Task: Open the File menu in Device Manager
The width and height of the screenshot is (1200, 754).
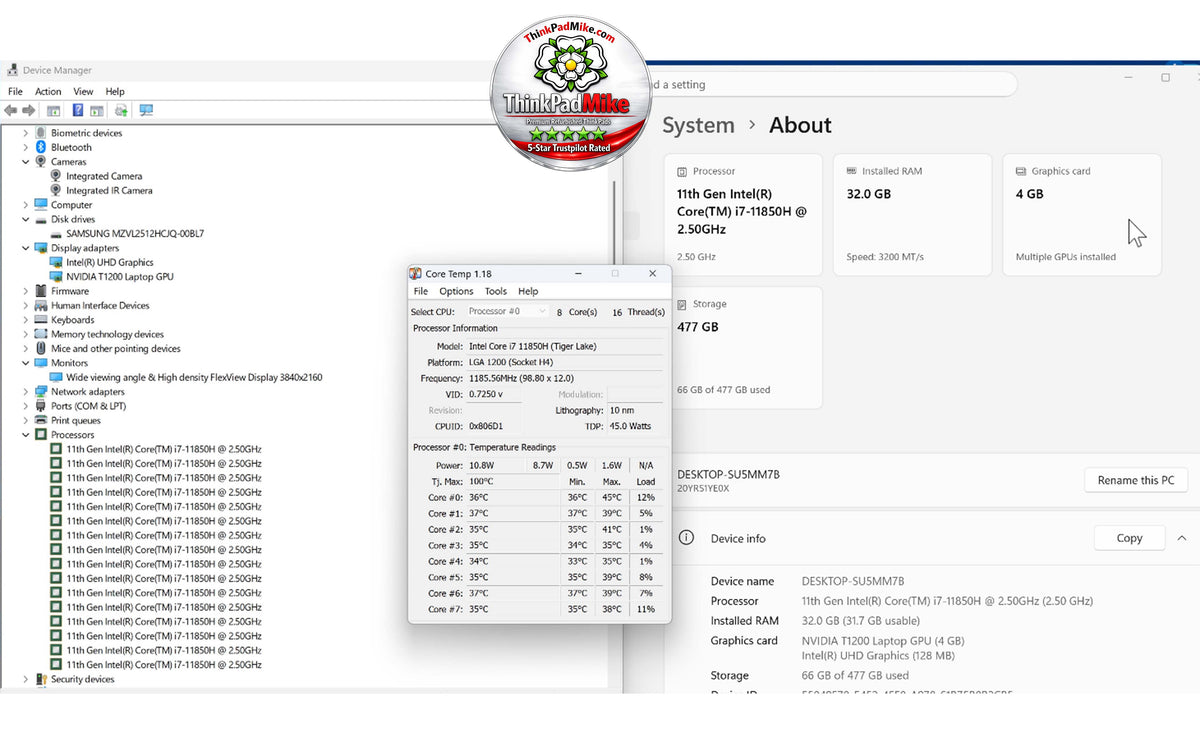Action: point(15,91)
